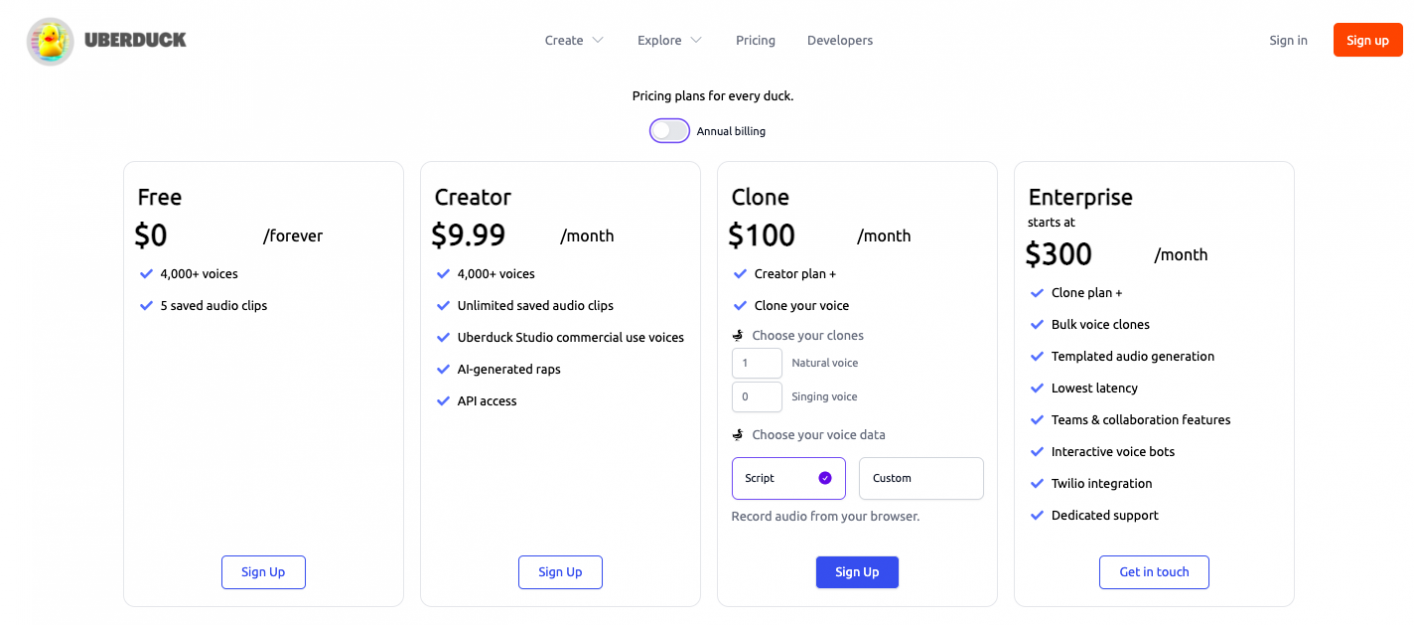This screenshot has width=1414, height=625.
Task: Open the Pricing page from navigation
Action: 755,41
